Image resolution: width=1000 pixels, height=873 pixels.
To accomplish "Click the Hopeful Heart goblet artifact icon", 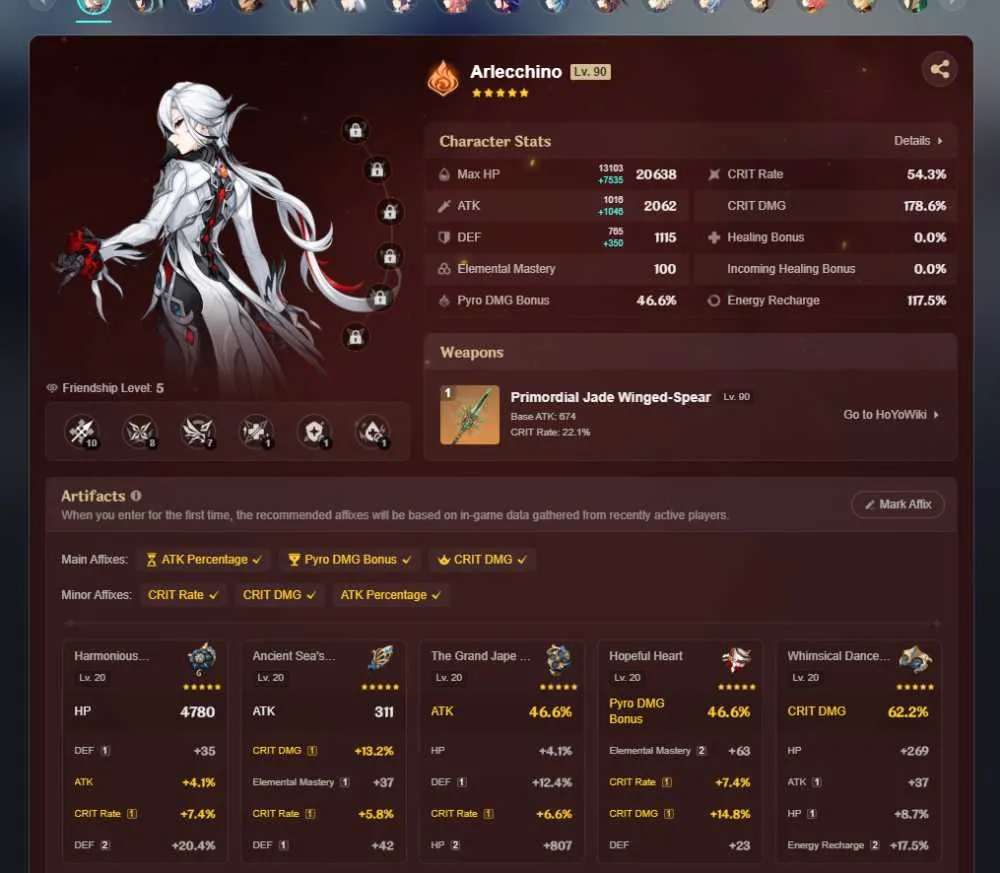I will (737, 659).
